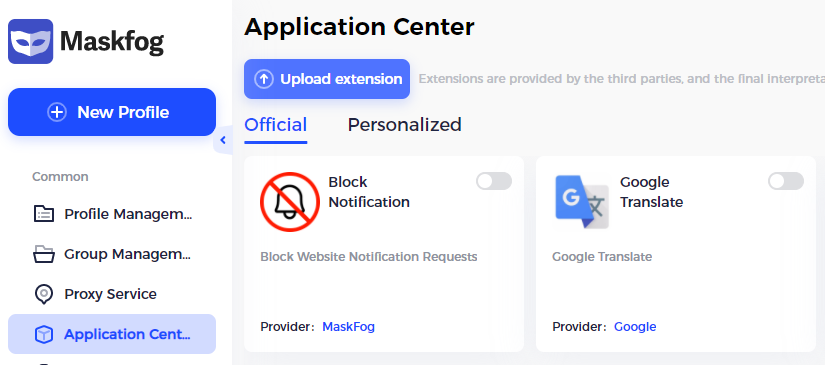Click the upload arrow circle icon
Screen dimensions: 825x365
(264, 79)
